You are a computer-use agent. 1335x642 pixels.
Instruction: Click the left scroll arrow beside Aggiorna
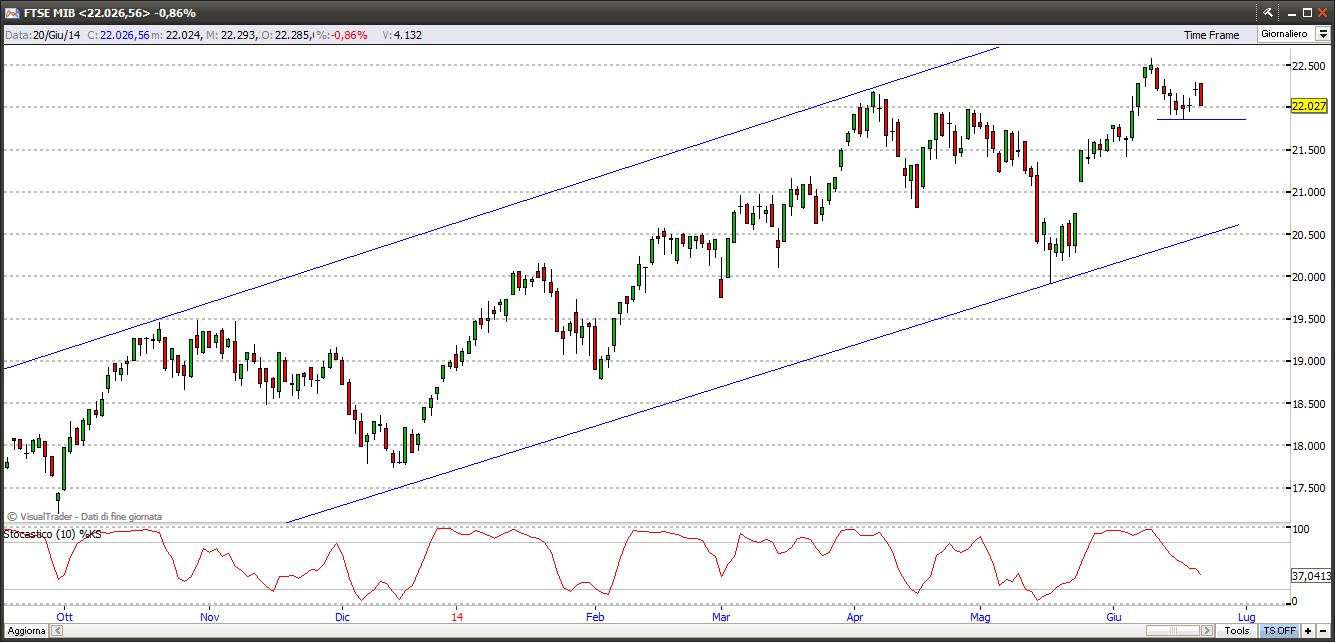55,631
